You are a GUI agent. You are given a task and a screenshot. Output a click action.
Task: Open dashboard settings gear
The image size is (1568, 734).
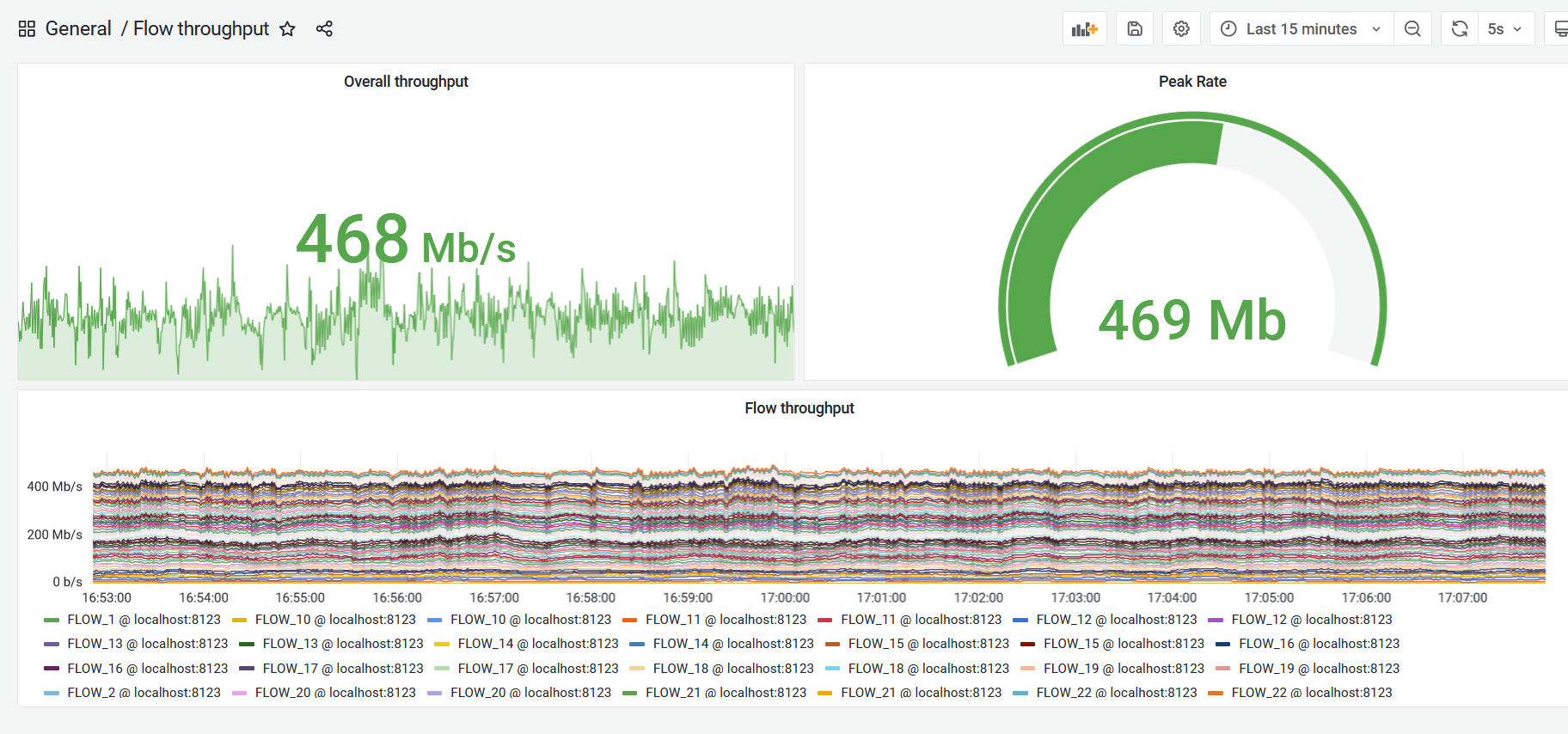point(1181,29)
